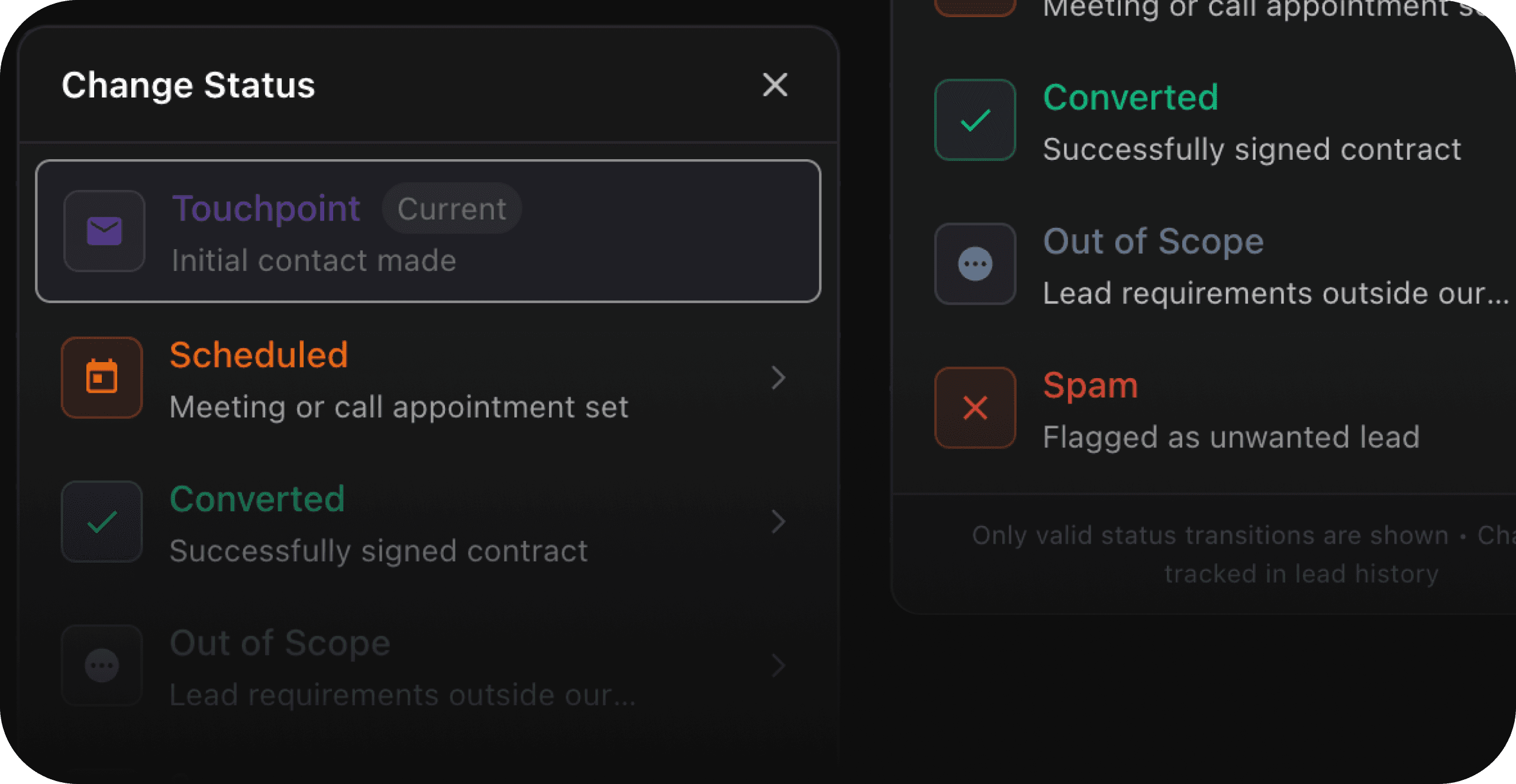The width and height of the screenshot is (1516, 784).
Task: Click the Converted checkmark icon in Change Status dialog
Action: tap(102, 521)
